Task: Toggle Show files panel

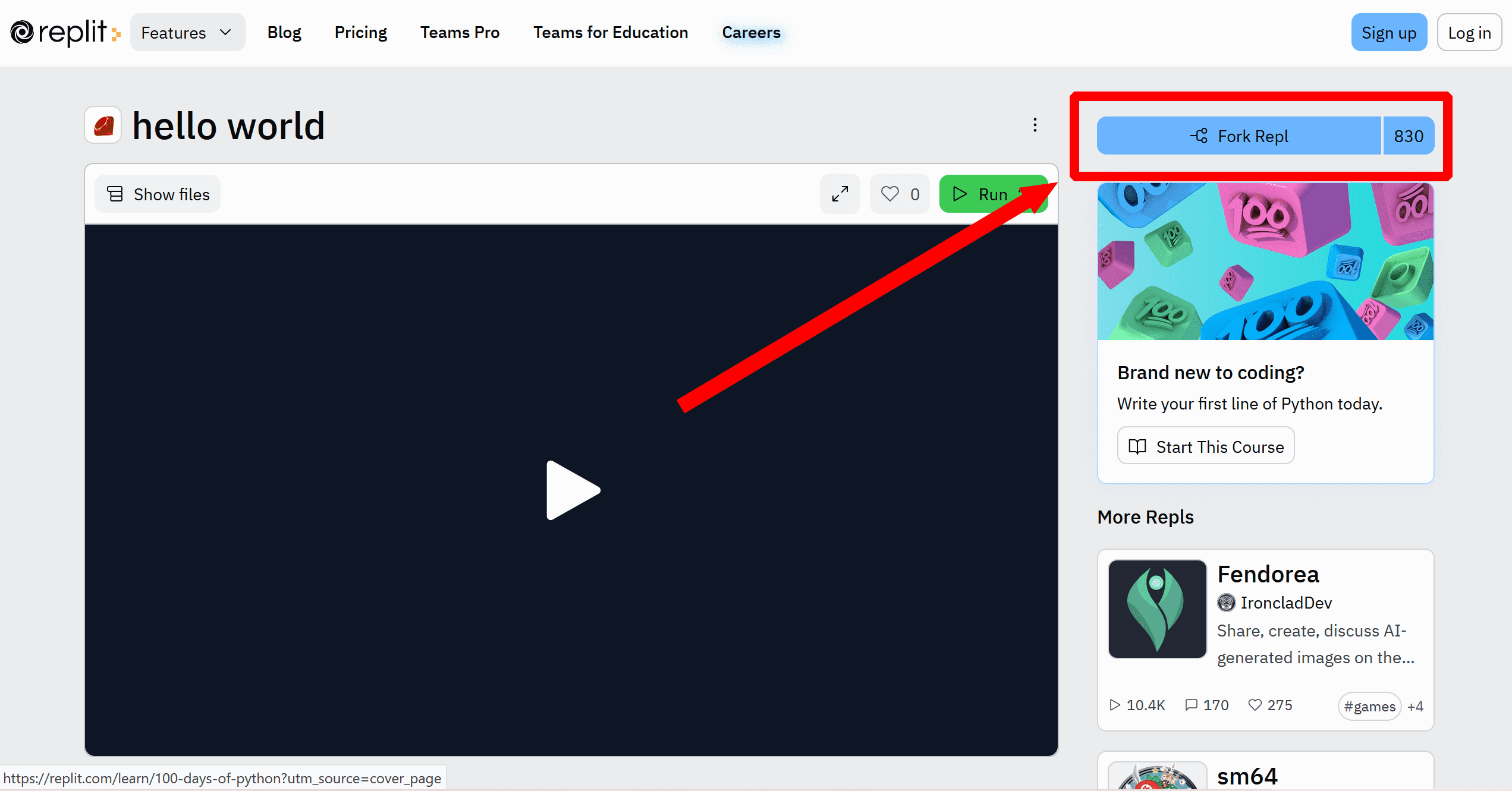Action: coord(158,194)
